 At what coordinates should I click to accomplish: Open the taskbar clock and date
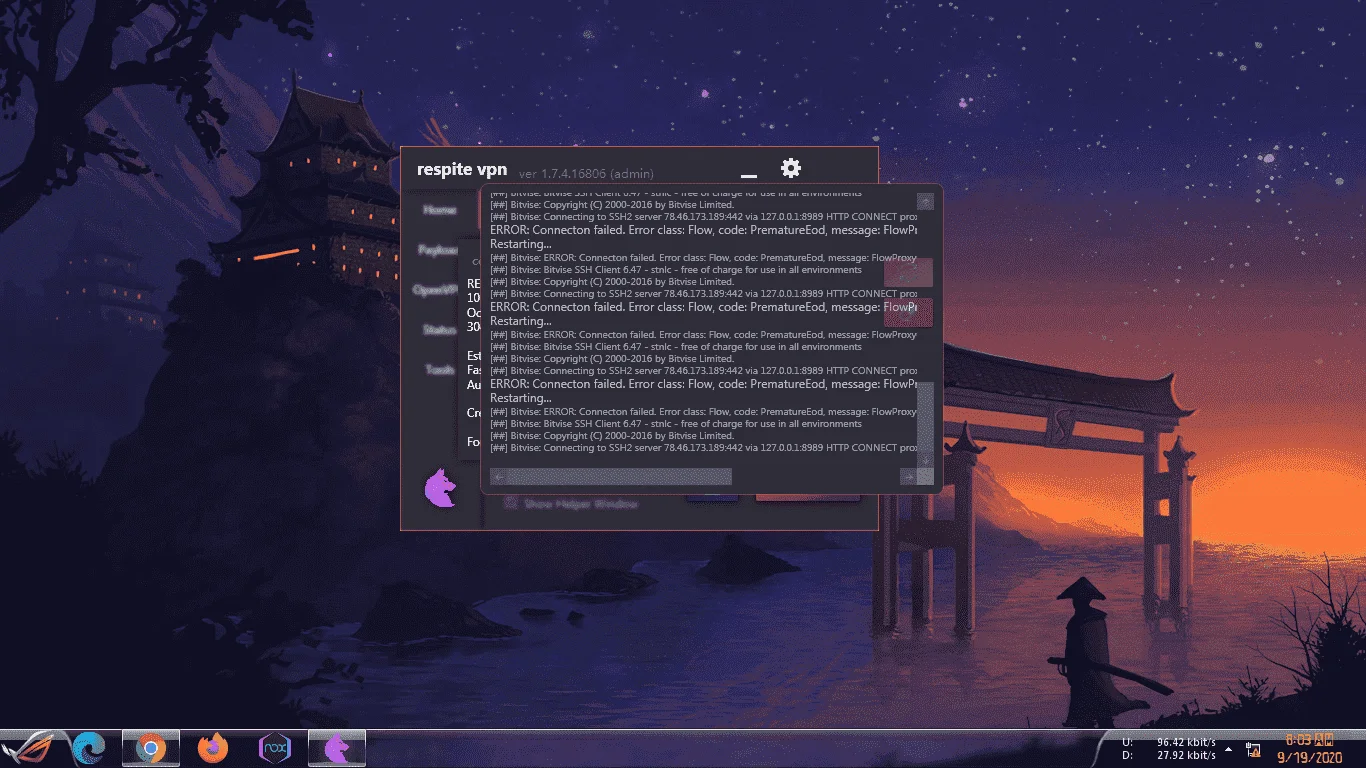coord(1310,748)
